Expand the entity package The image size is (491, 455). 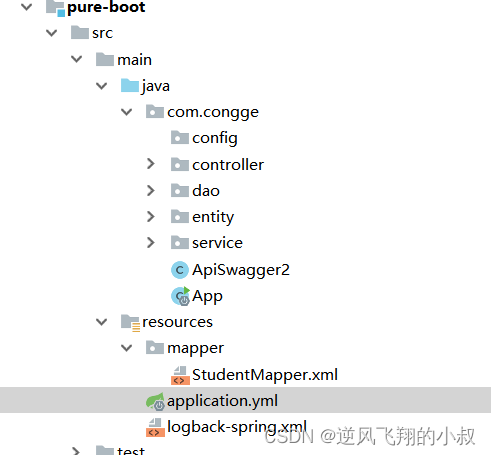(151, 216)
